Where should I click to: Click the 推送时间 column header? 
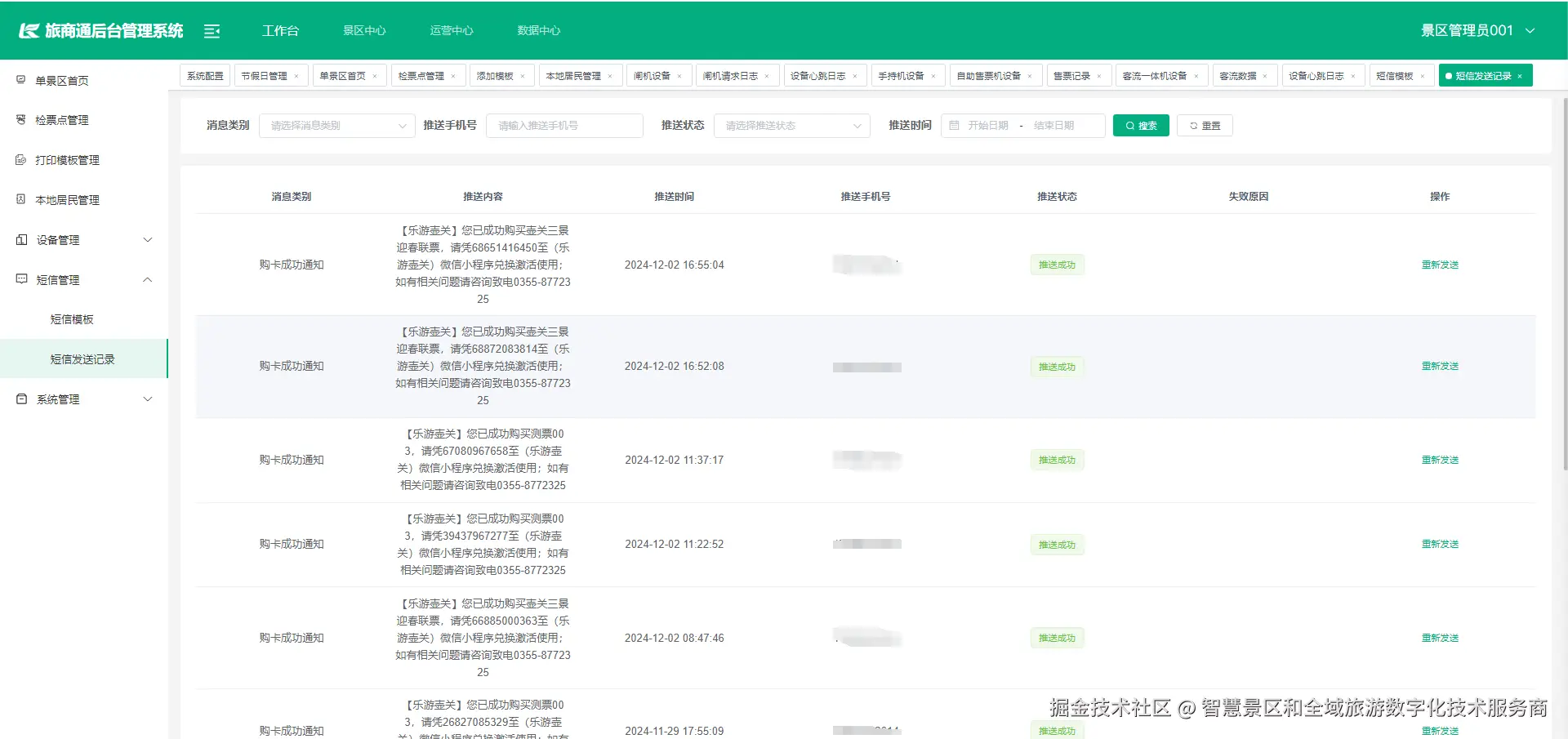pyautogui.click(x=674, y=197)
